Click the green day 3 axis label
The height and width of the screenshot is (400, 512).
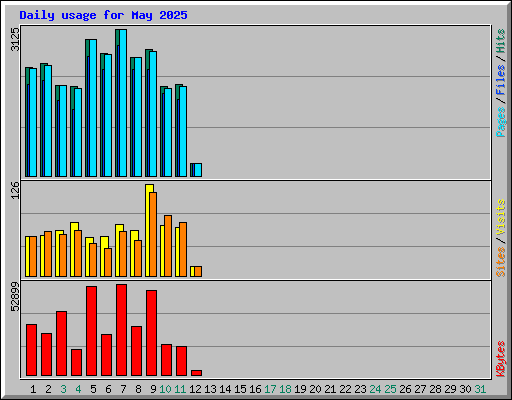pos(63,389)
